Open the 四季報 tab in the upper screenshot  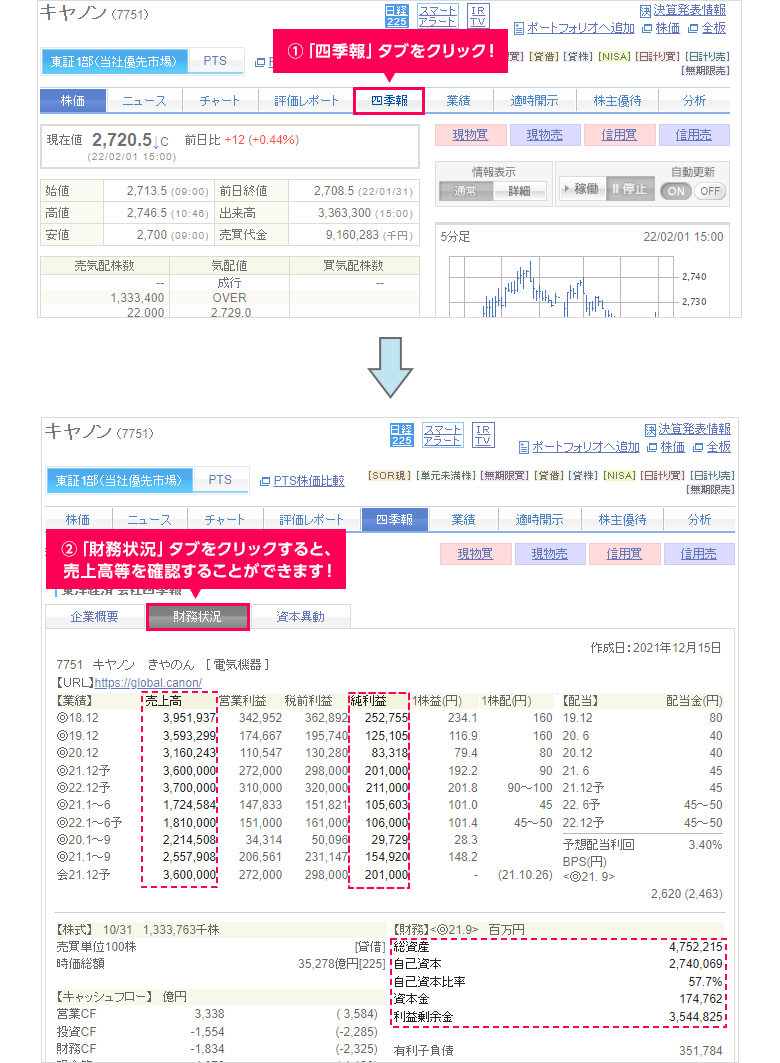pos(389,100)
